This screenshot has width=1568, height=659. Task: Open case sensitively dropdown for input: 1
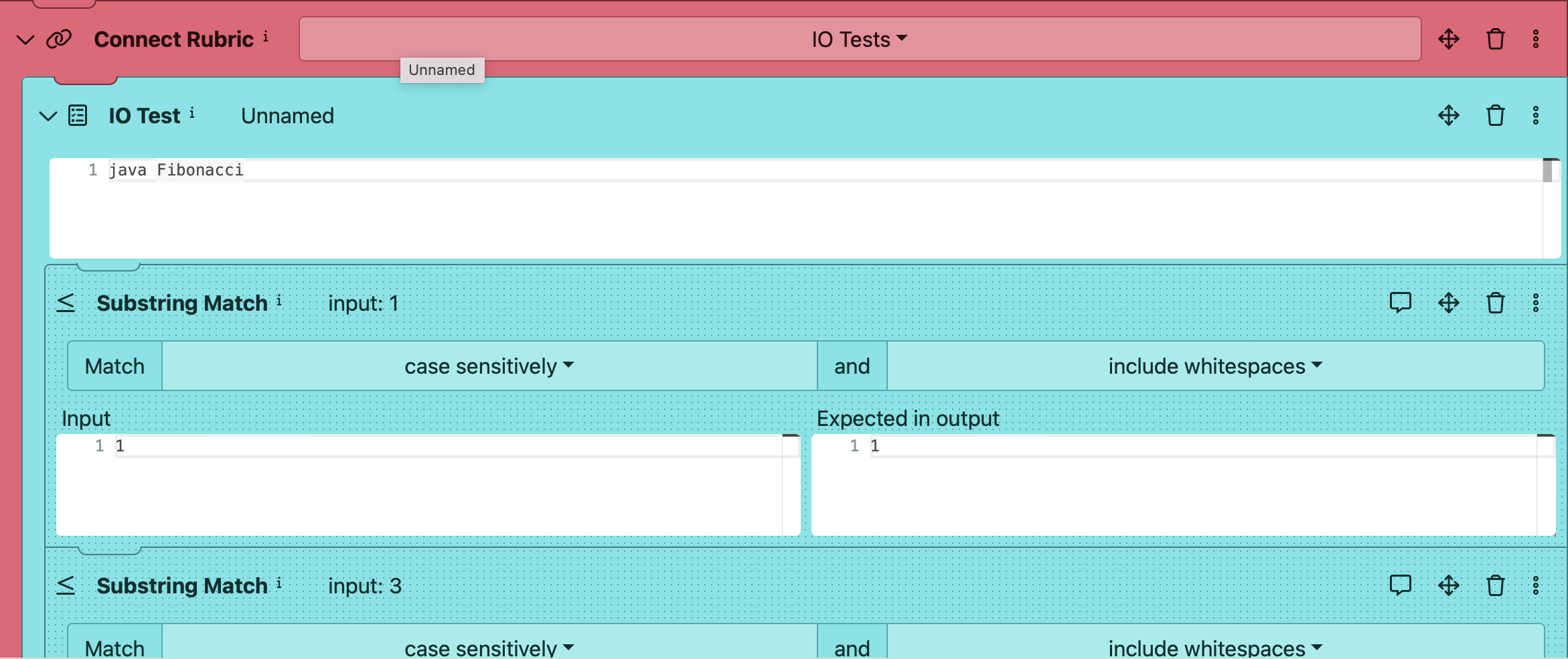point(489,366)
